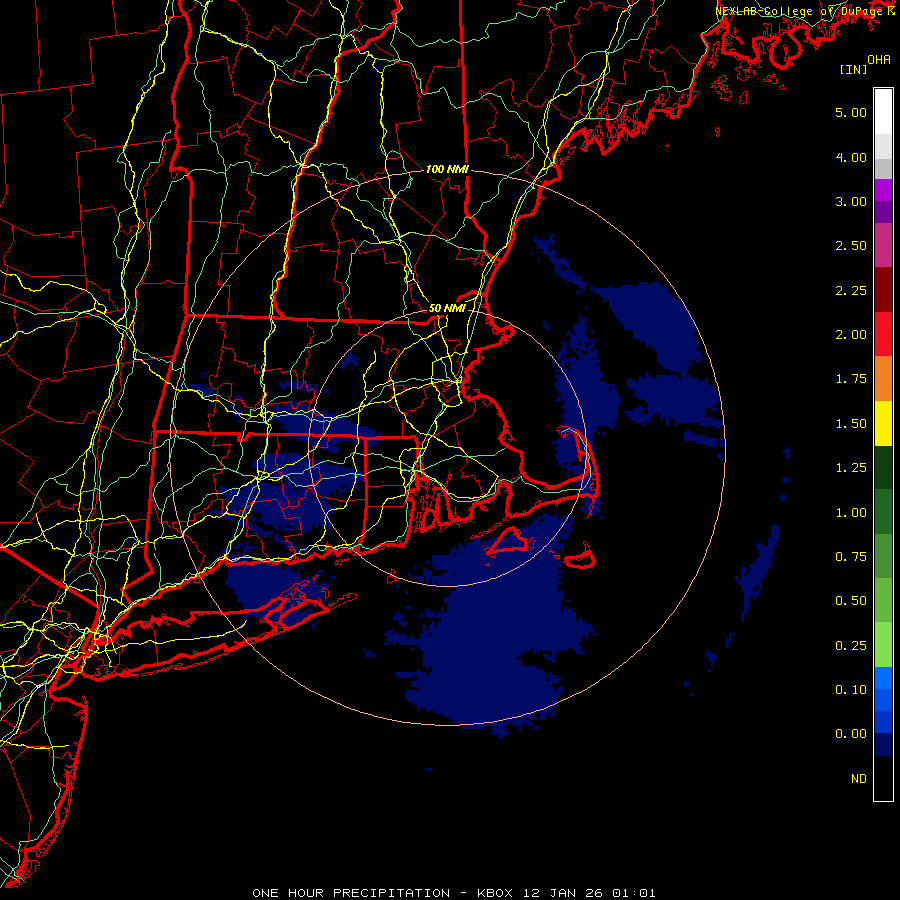
Task: Select the 50 NMI range ring label
Action: pos(447,308)
